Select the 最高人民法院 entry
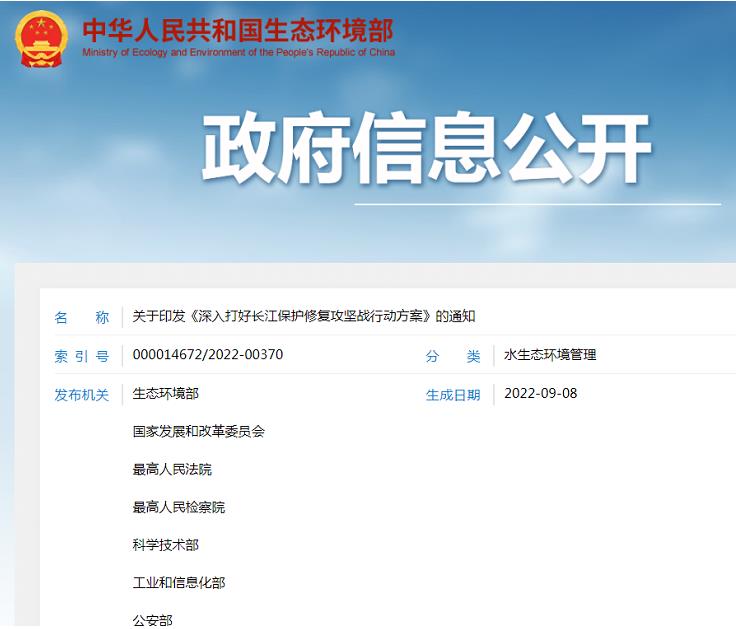The height and width of the screenshot is (629, 736). point(172,470)
